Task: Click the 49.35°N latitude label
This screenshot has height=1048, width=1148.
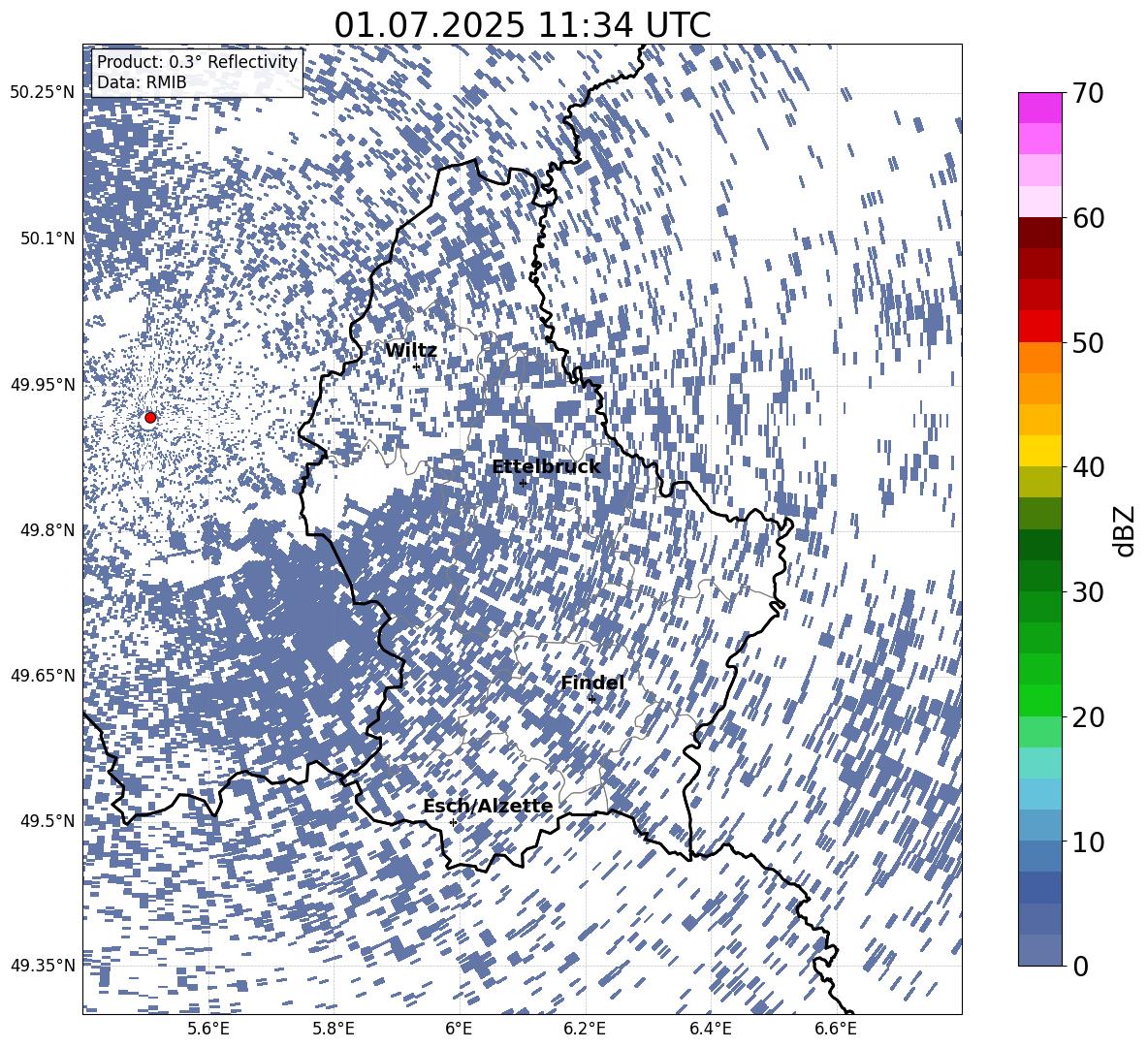Action: 43,966
